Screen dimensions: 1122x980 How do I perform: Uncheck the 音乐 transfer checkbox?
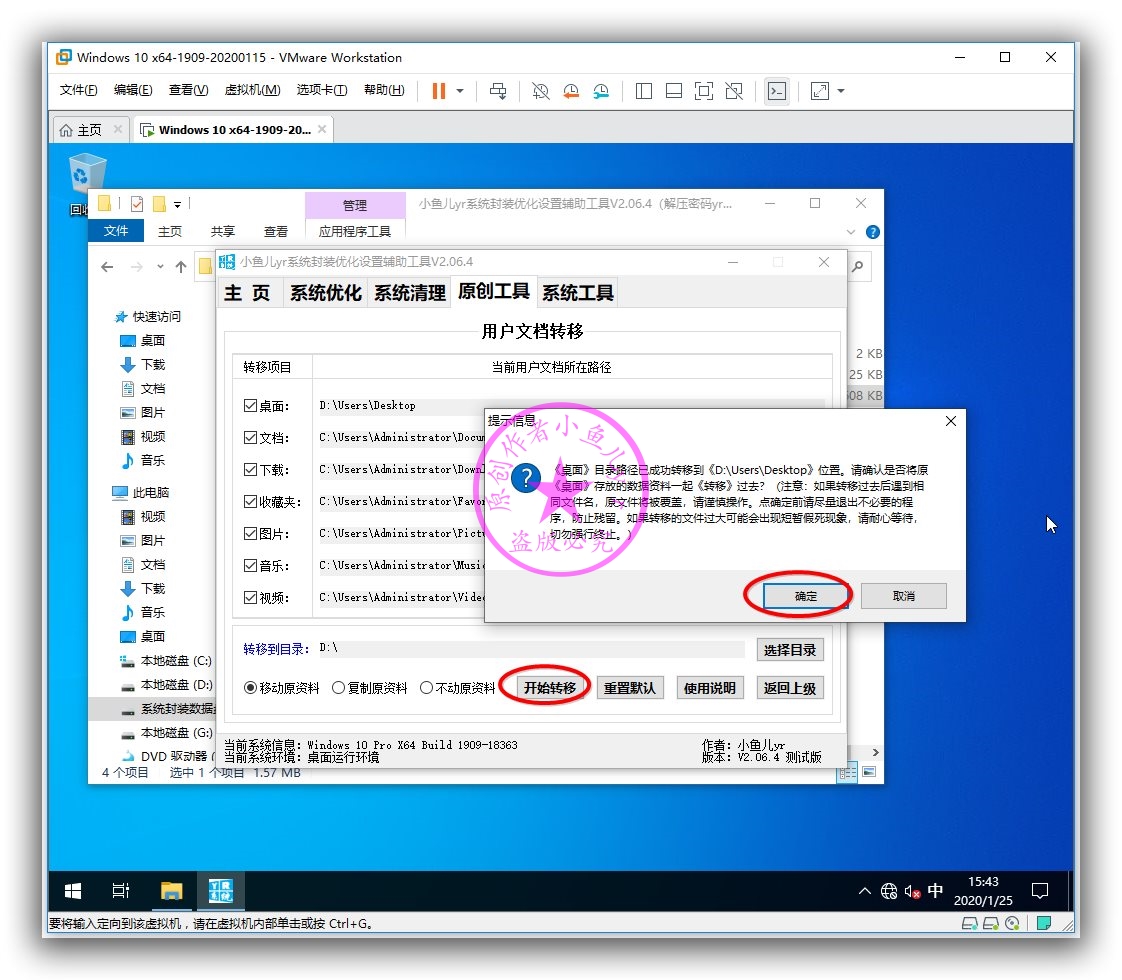pos(250,565)
